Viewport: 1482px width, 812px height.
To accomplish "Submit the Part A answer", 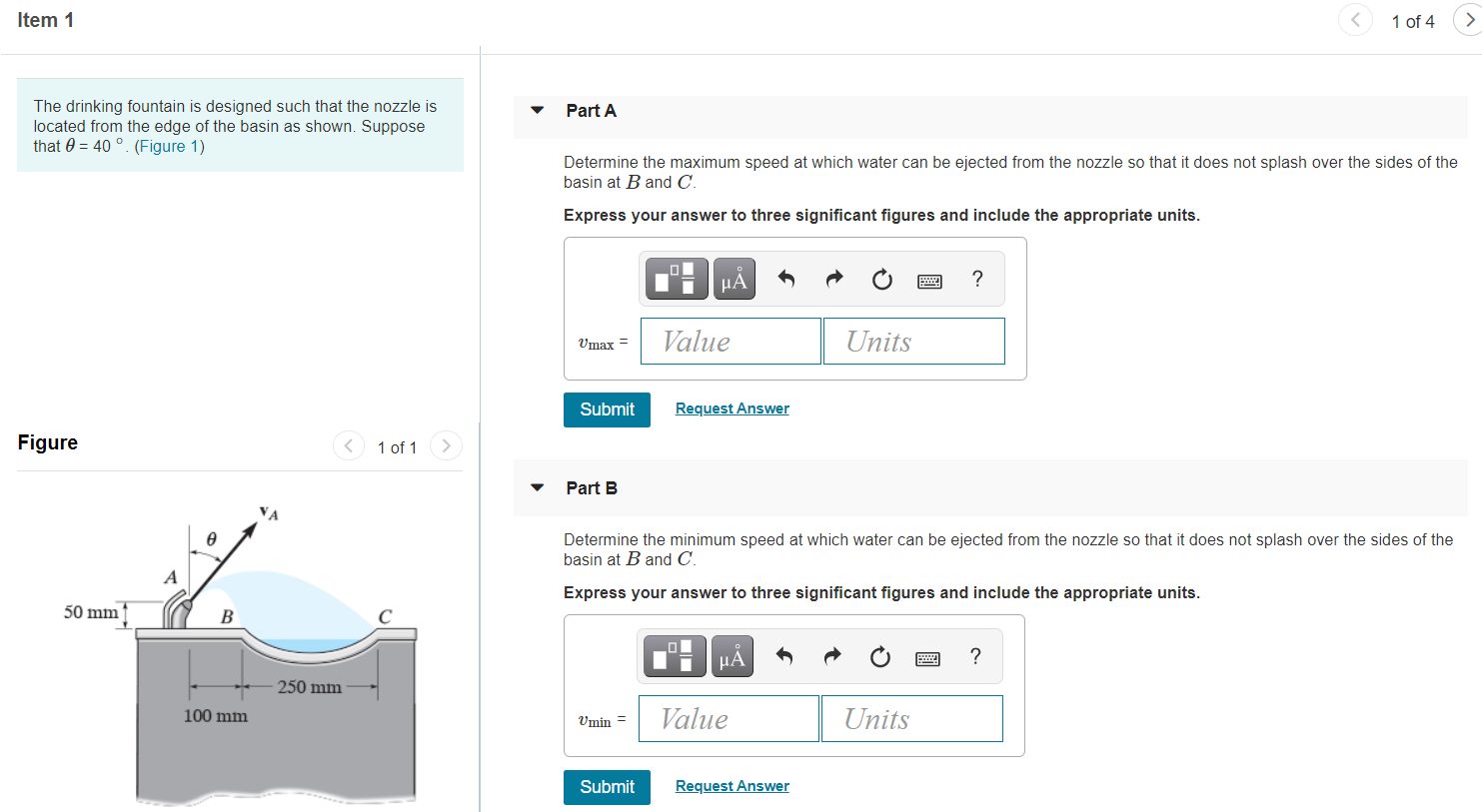I will point(607,409).
